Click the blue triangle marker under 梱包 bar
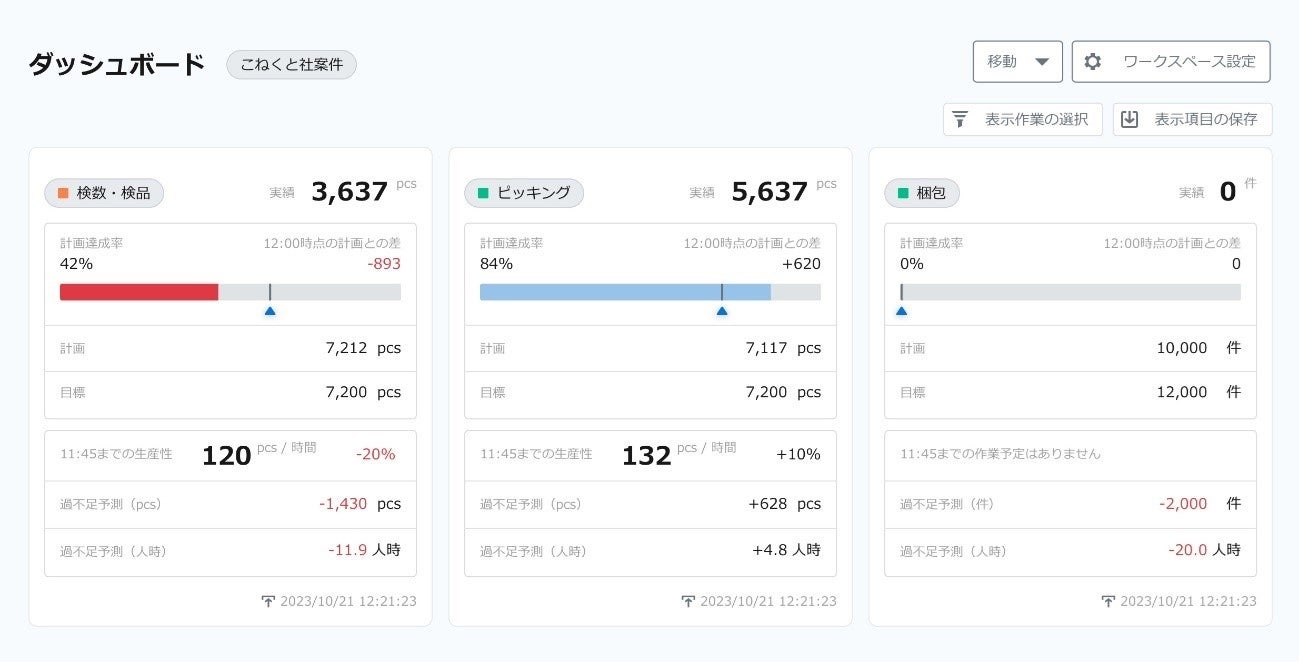 tap(901, 311)
